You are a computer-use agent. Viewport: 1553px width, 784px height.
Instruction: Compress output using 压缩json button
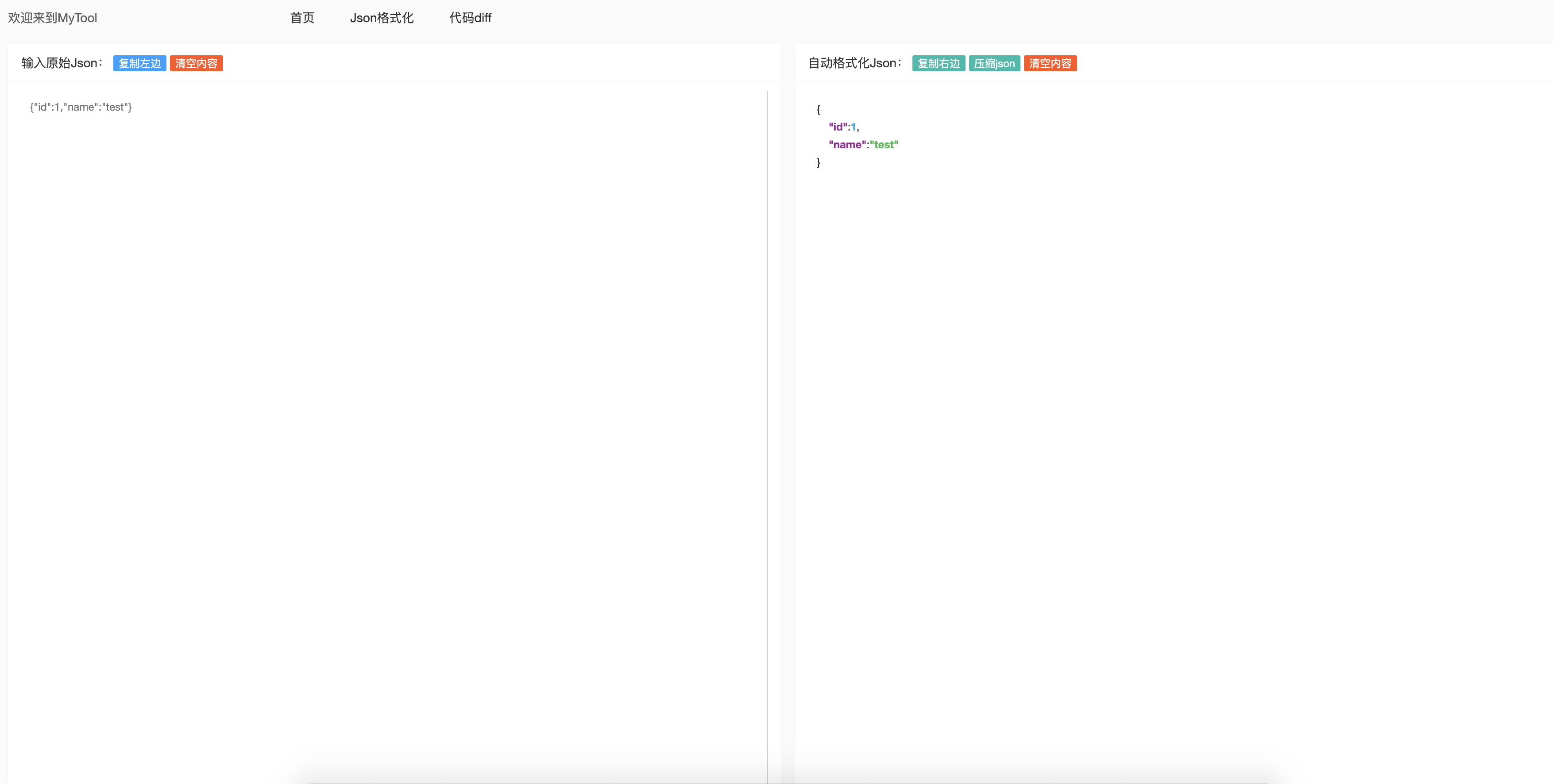(x=994, y=63)
